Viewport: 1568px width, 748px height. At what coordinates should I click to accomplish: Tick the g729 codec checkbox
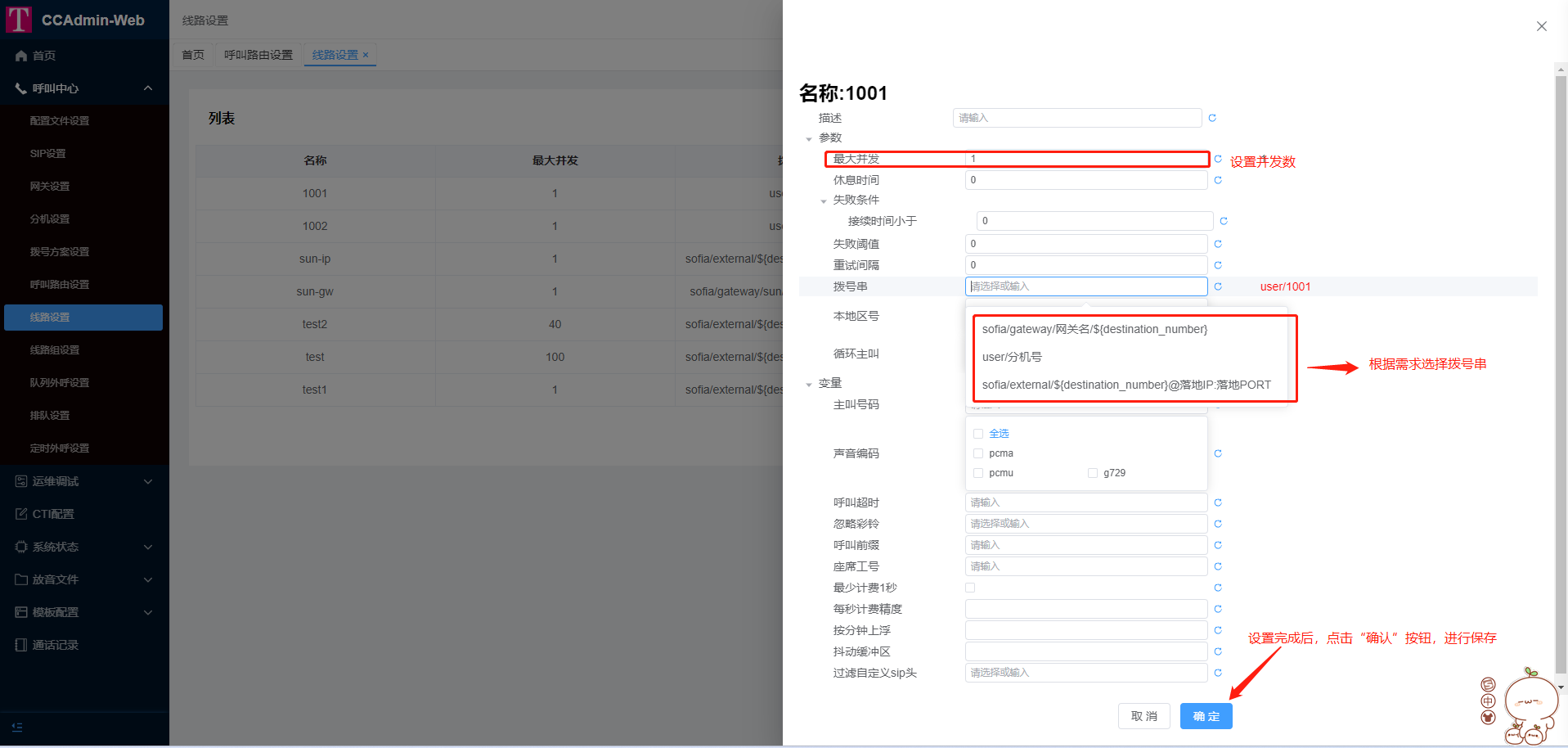pos(1093,473)
